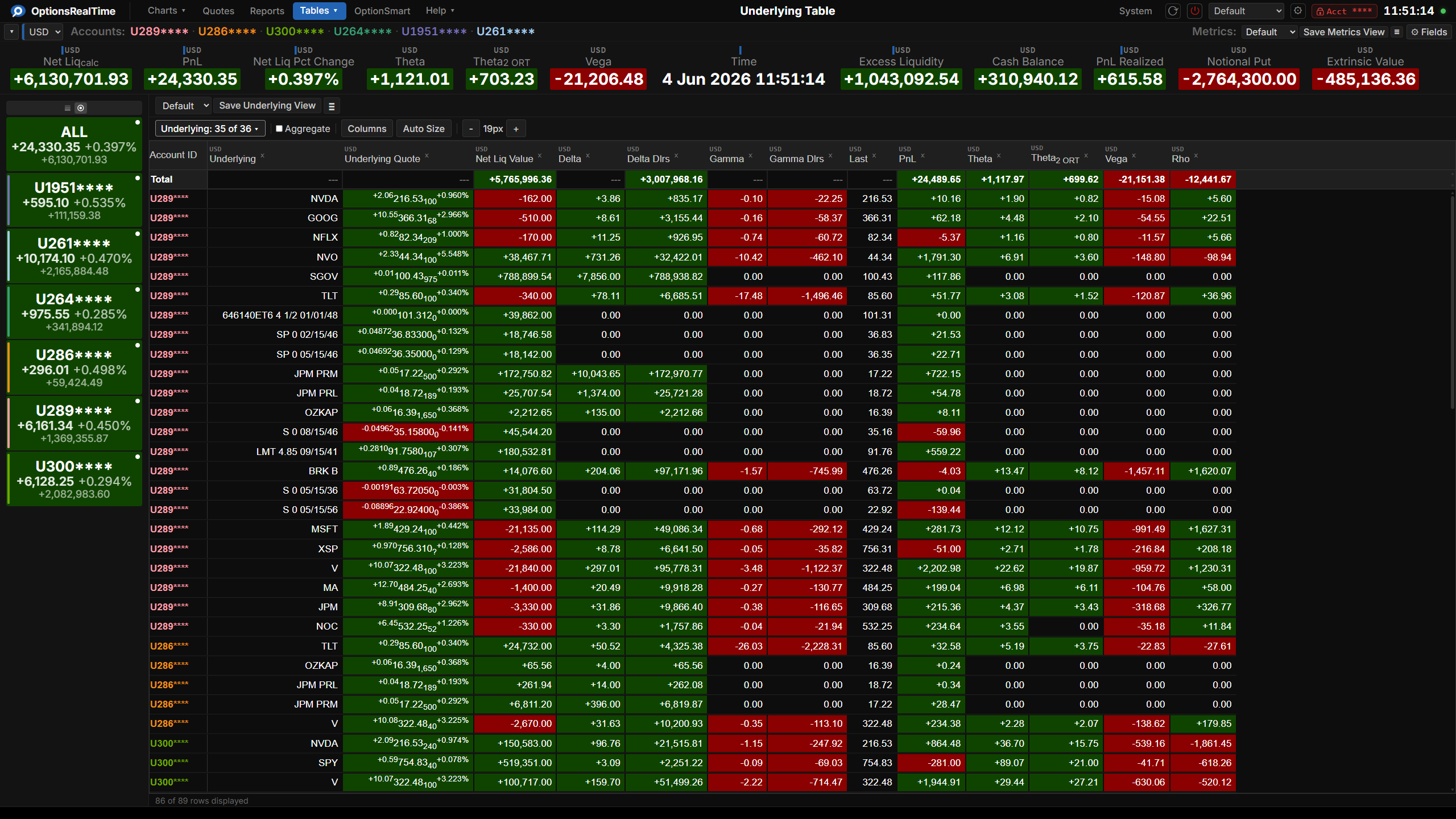The width and height of the screenshot is (1456, 819).
Task: Select account U1951**** in the Accounts bar
Action: (x=434, y=32)
